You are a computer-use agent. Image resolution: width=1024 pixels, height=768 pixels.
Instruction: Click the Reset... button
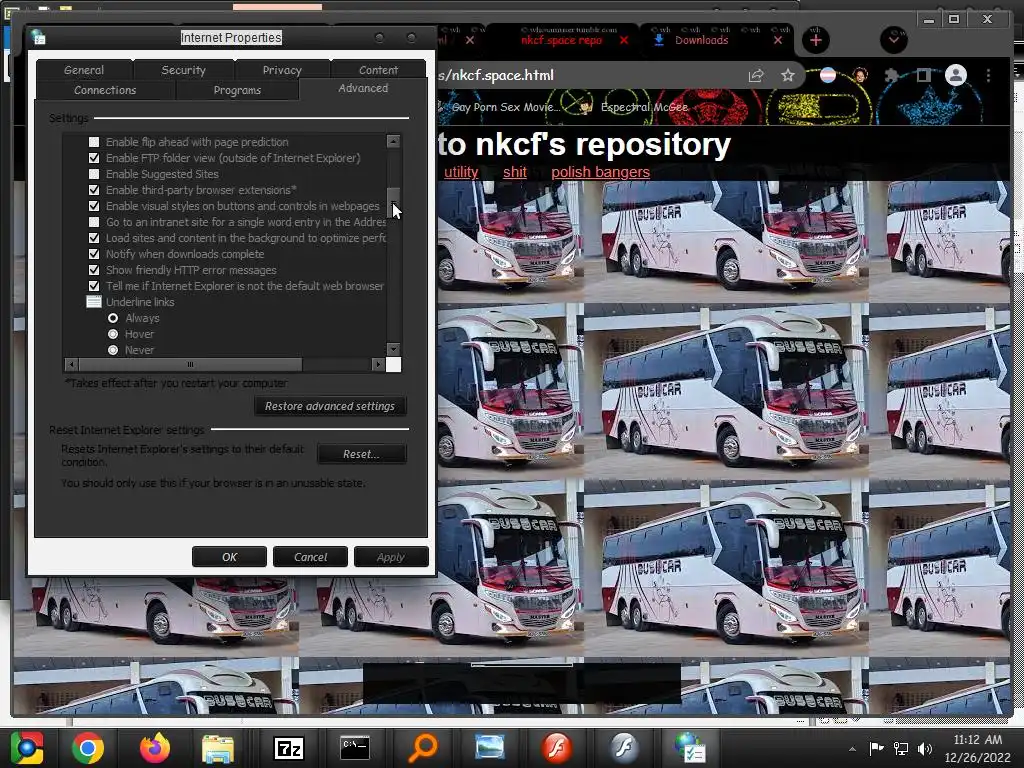point(361,454)
